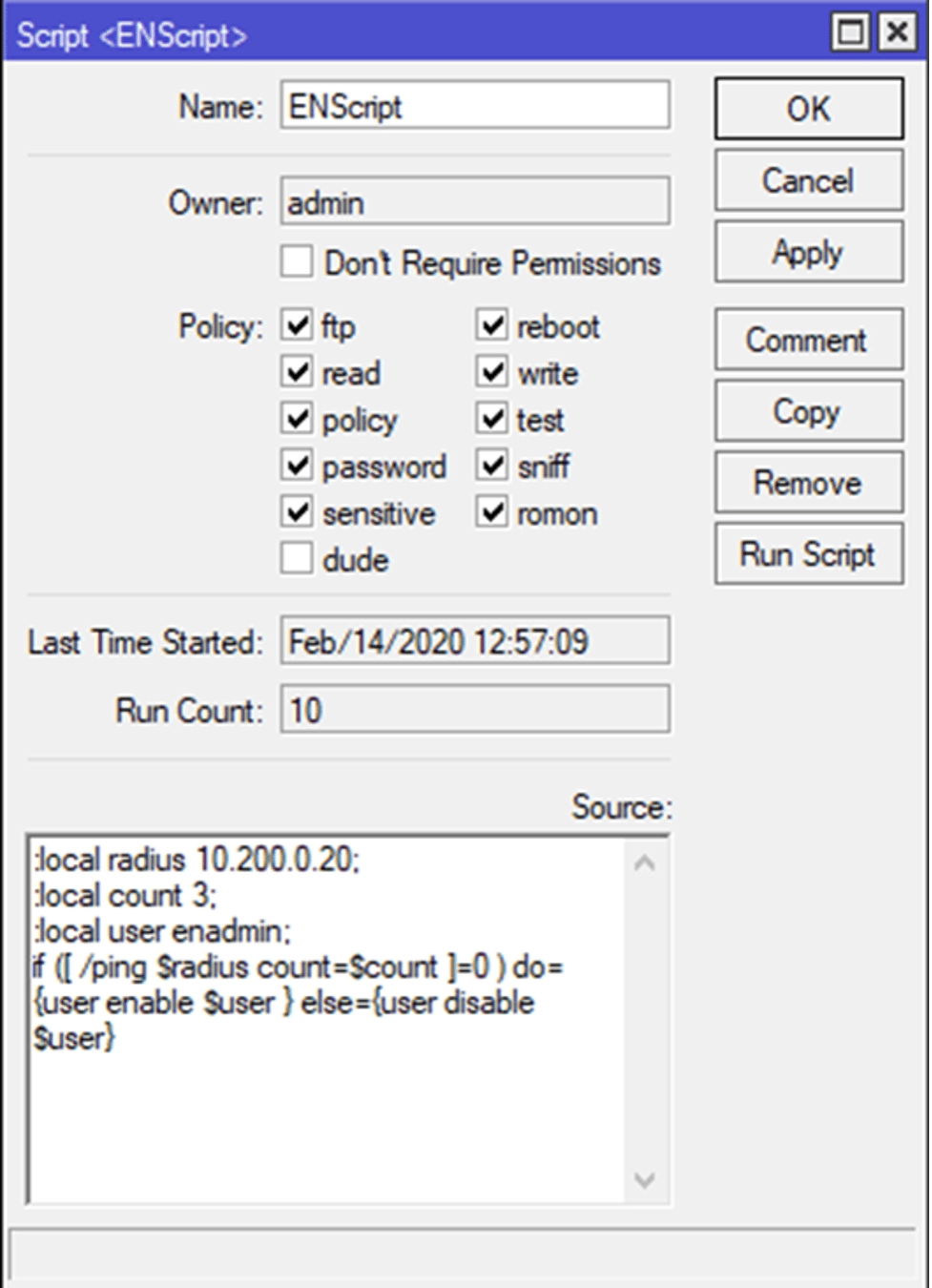Close the Script window
This screenshot has height=1288, width=932.
click(x=897, y=32)
